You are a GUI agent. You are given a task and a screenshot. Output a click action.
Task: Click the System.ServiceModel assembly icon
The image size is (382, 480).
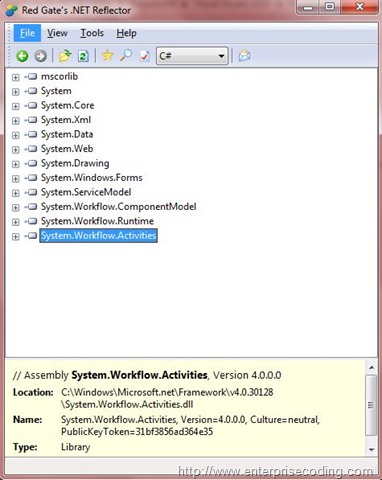tap(32, 192)
